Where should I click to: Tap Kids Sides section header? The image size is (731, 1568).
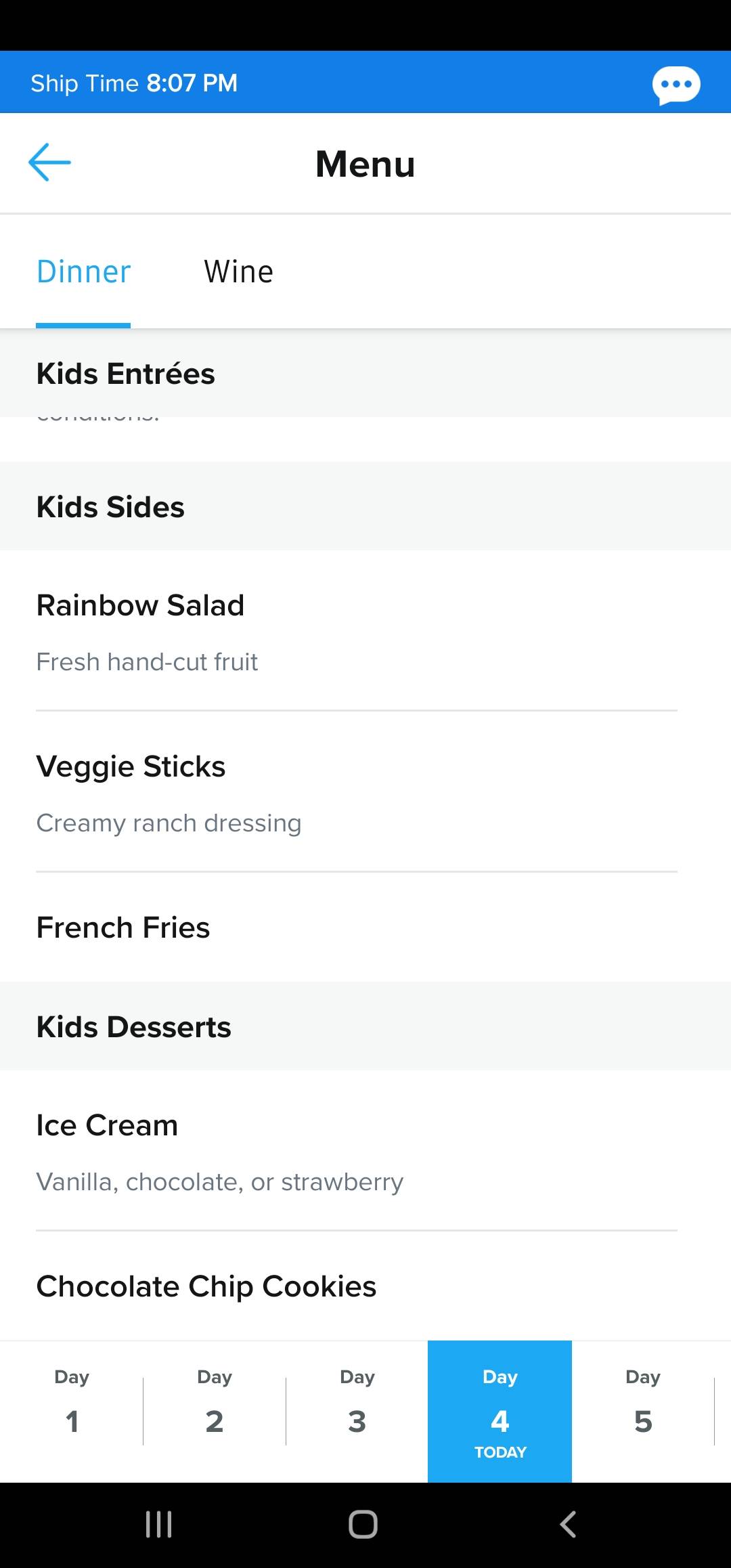(x=365, y=506)
